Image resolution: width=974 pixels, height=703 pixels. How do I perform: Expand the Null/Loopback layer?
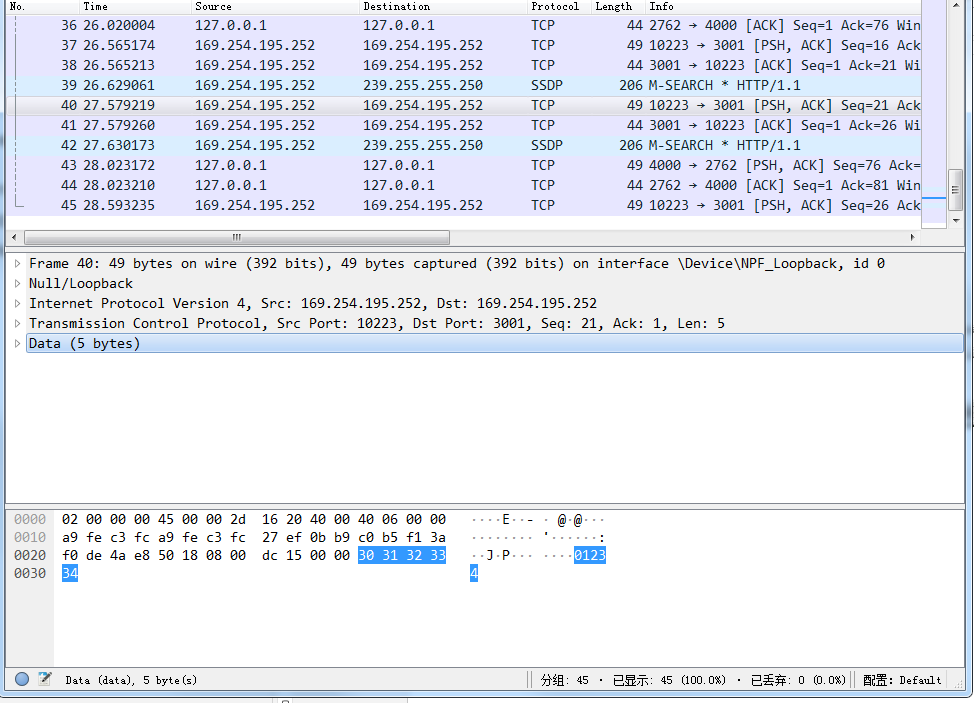click(x=17, y=283)
